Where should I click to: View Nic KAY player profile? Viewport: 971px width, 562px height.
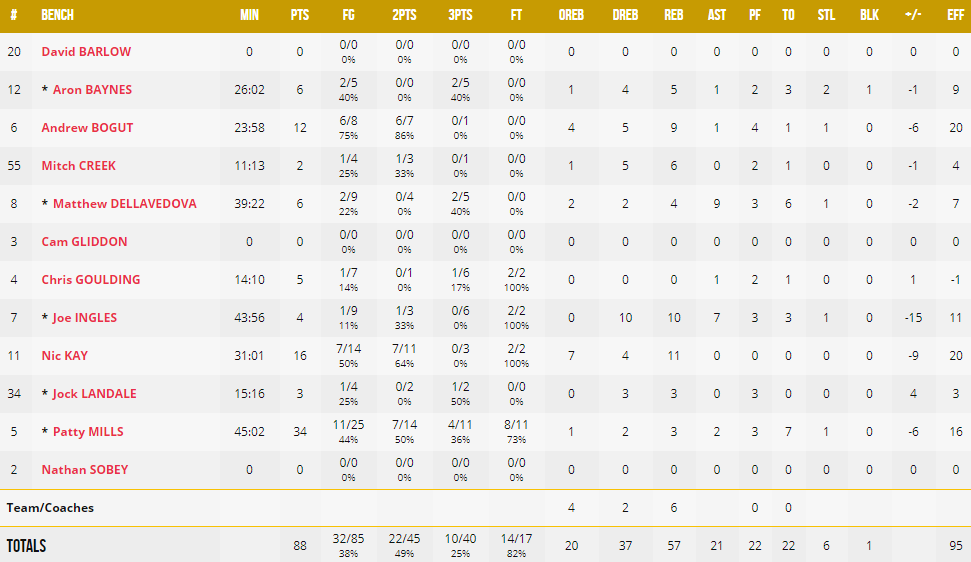(x=64, y=356)
